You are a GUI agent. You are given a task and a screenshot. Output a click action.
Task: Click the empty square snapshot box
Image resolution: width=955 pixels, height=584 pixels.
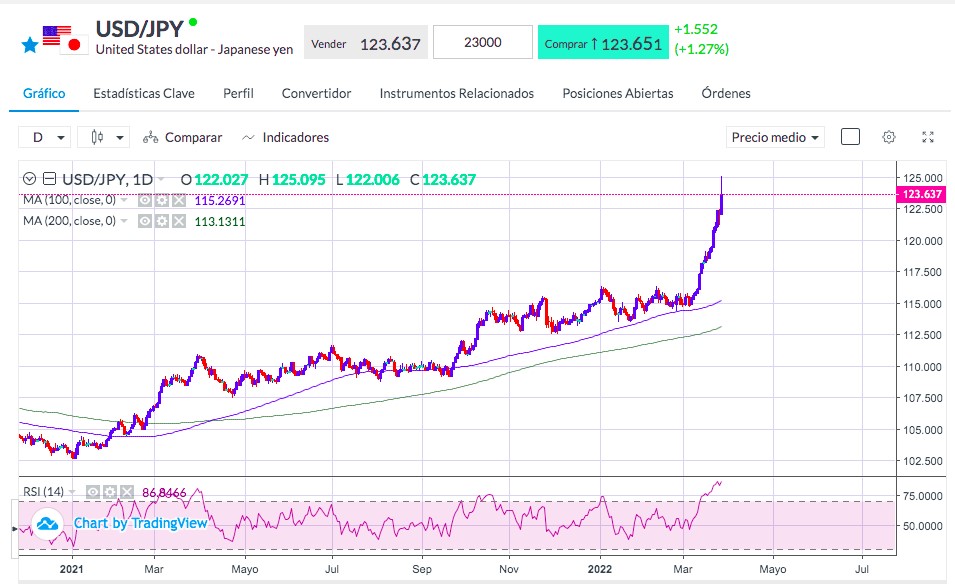[850, 137]
